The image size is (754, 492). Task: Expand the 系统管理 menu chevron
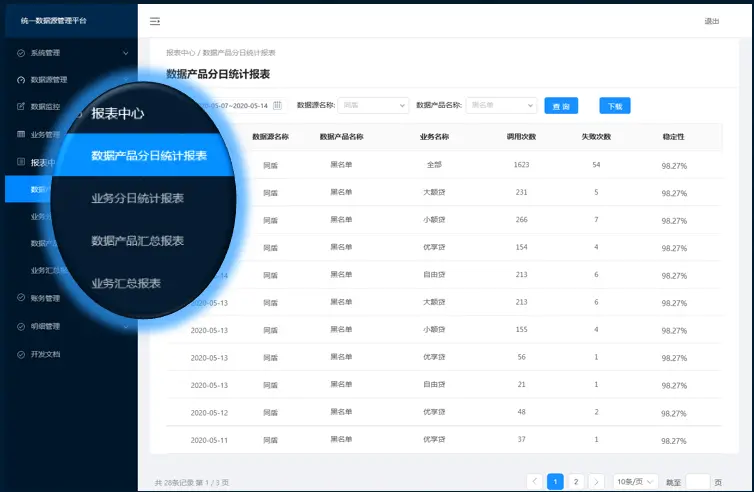(x=125, y=52)
